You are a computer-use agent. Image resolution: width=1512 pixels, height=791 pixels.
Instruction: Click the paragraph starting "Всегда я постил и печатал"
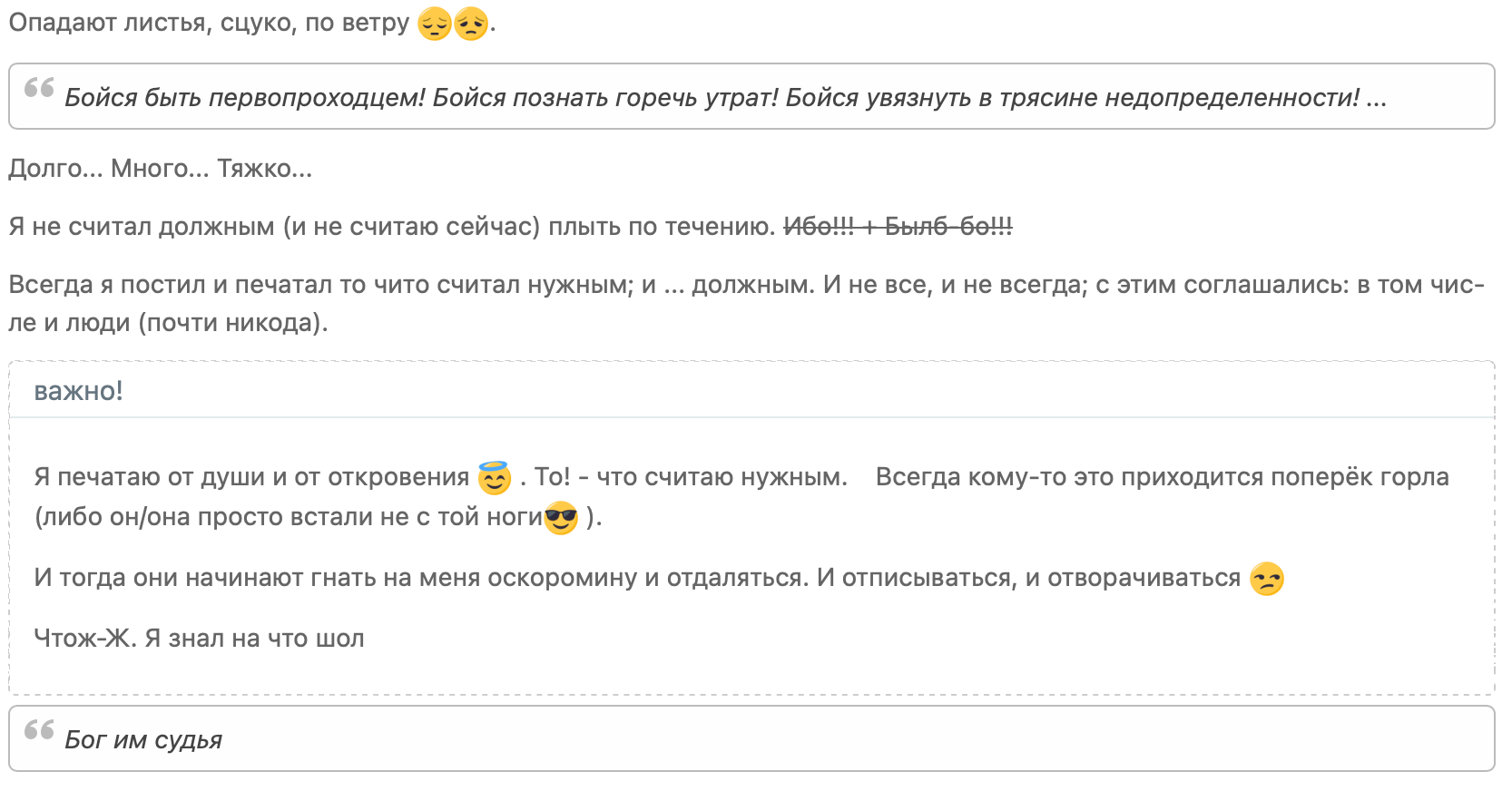(x=363, y=285)
